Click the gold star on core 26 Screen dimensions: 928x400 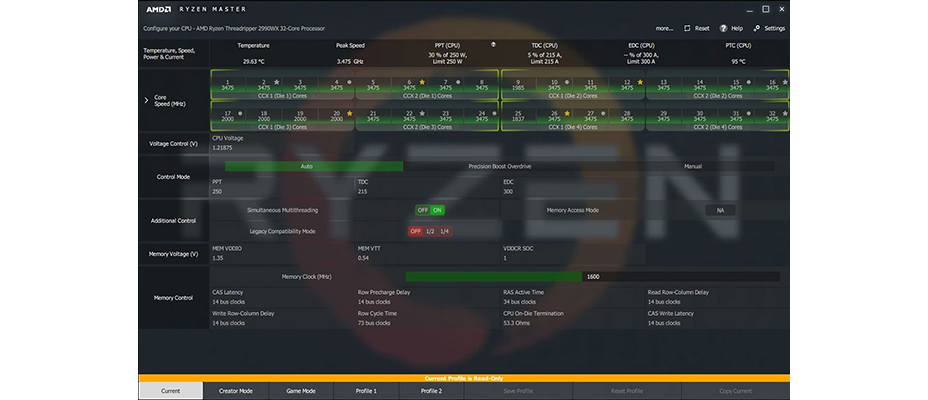click(x=567, y=112)
